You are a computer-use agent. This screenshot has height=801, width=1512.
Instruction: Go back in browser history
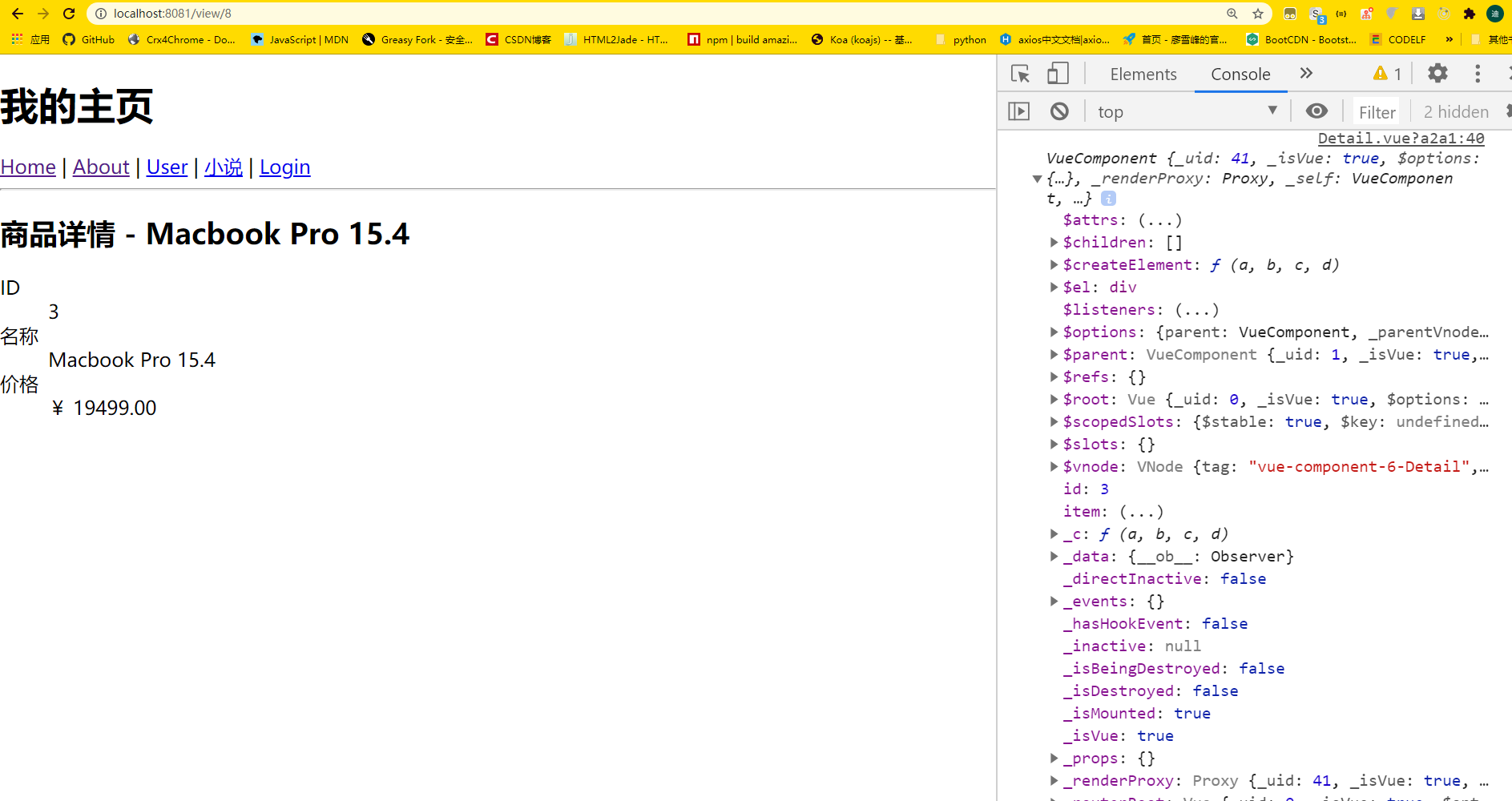click(18, 14)
